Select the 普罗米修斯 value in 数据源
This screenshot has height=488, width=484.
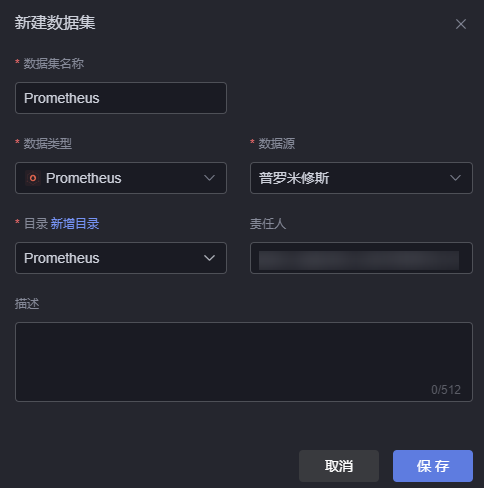294,178
